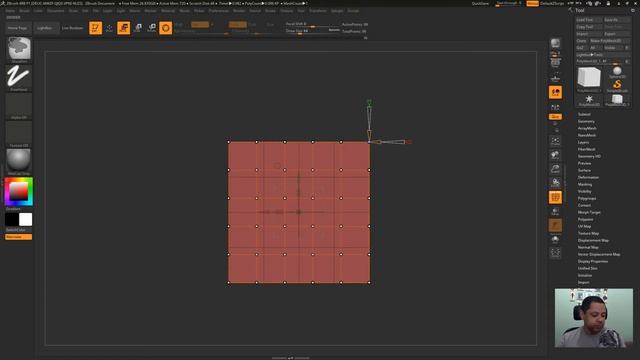Open the Home Page button
This screenshot has height=360, width=640.
(x=18, y=28)
